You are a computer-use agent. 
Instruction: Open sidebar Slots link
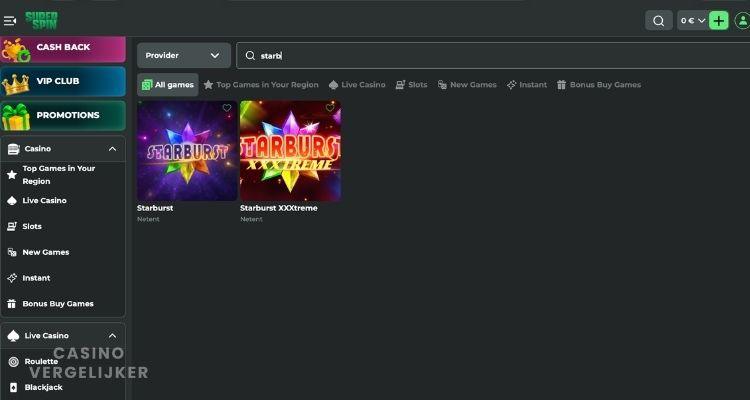pos(63,226)
